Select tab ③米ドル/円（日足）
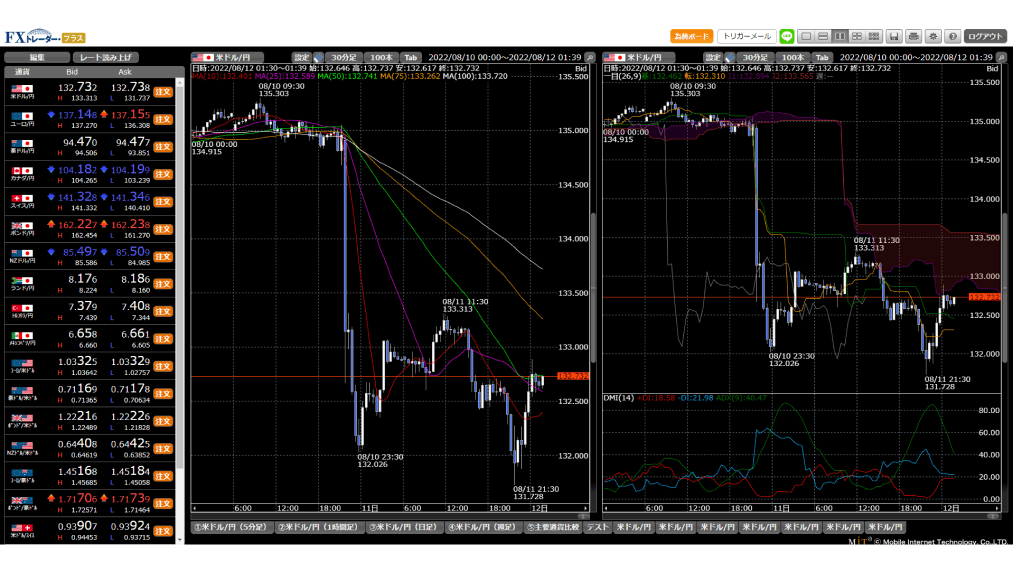This screenshot has height=572, width=1013. [404, 527]
